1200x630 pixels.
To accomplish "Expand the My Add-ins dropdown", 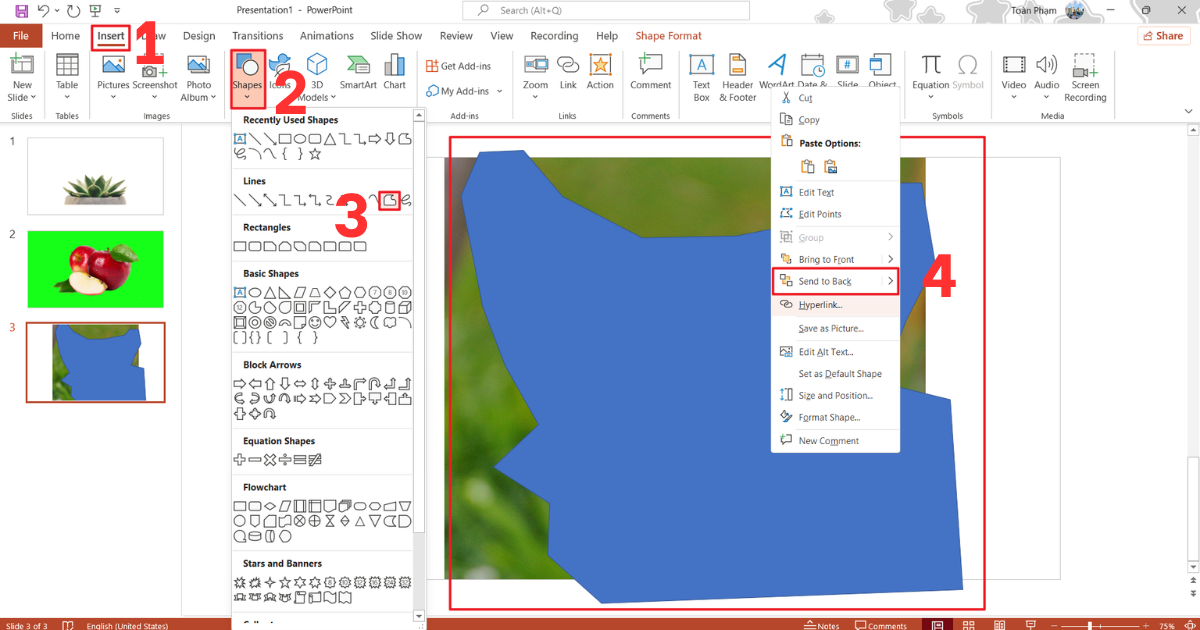I will (x=499, y=91).
